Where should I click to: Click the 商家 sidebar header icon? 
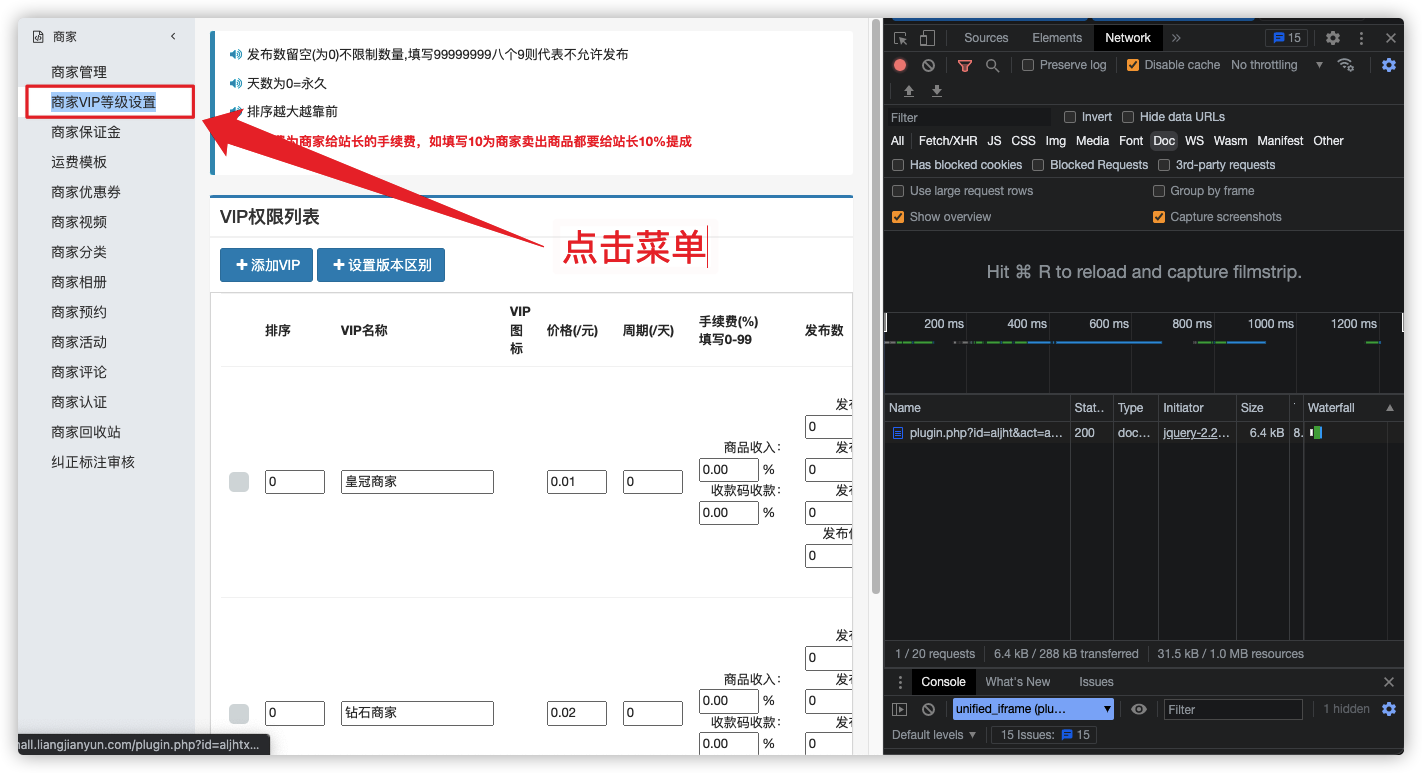point(38,36)
